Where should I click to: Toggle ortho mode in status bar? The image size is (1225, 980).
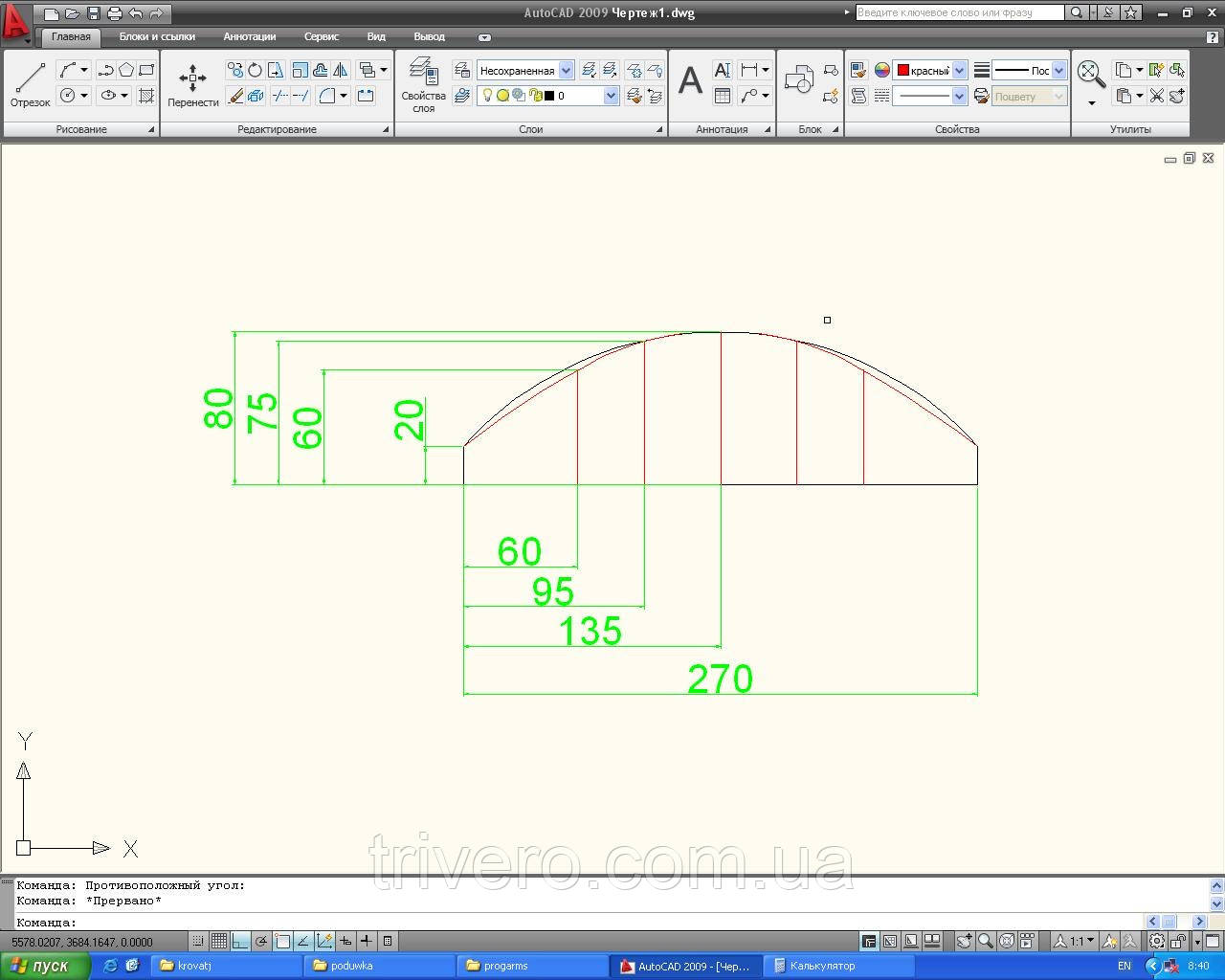click(240, 942)
